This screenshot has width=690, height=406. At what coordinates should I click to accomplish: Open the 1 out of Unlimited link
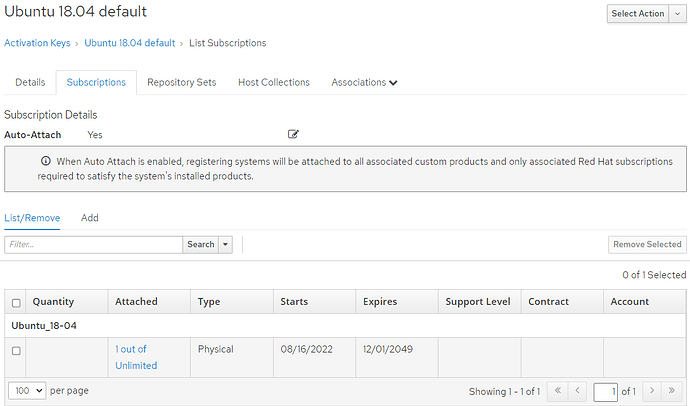click(136, 357)
